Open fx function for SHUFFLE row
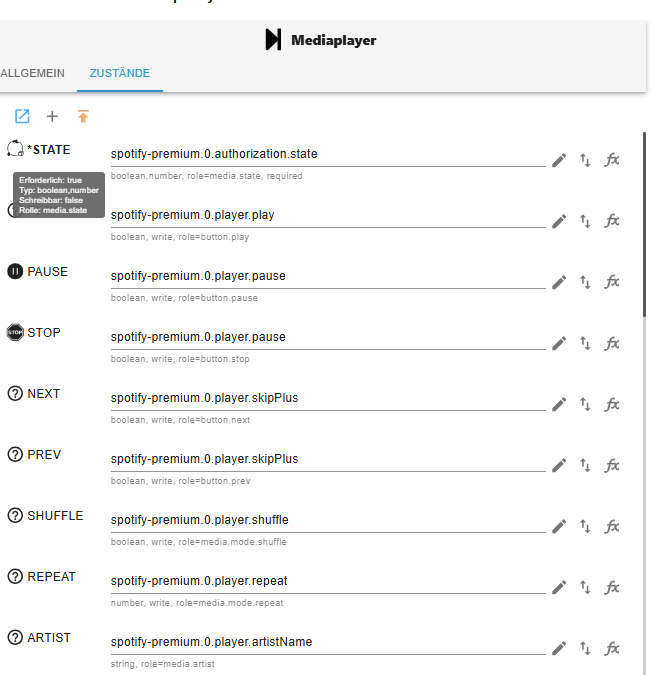The height and width of the screenshot is (675, 665). (613, 526)
